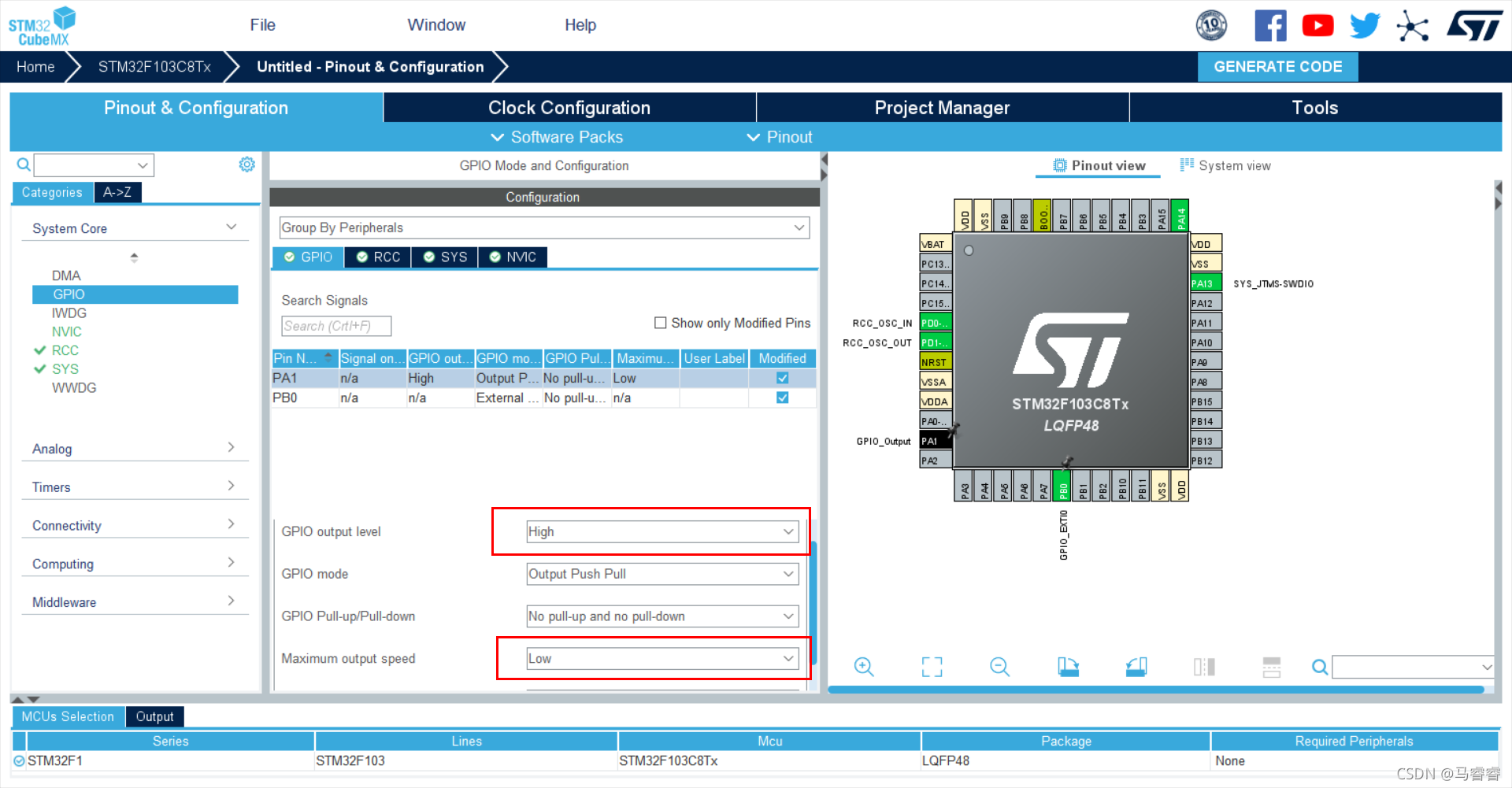Switch to System view
Screen dimensions: 1512x788
pos(1225,165)
